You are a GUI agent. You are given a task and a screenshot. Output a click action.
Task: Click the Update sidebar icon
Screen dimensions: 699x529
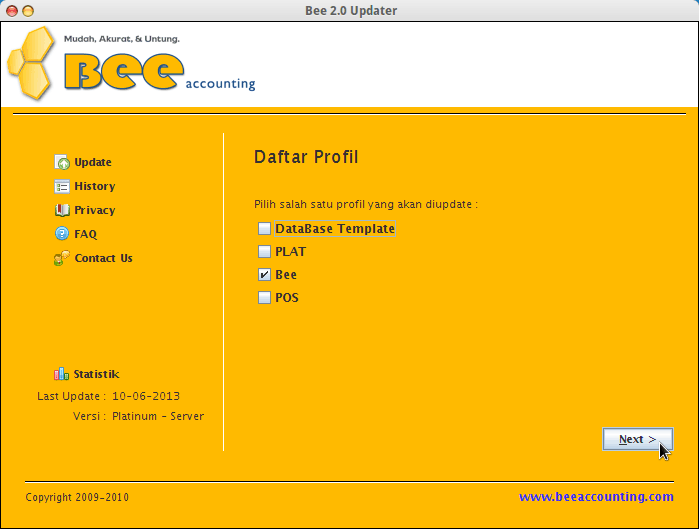[x=62, y=162]
